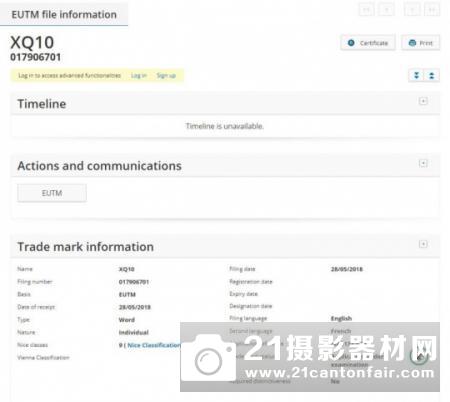Click the 'Expiry date' label
Image resolution: width=450 pixels, height=402 pixels.
pos(244,294)
